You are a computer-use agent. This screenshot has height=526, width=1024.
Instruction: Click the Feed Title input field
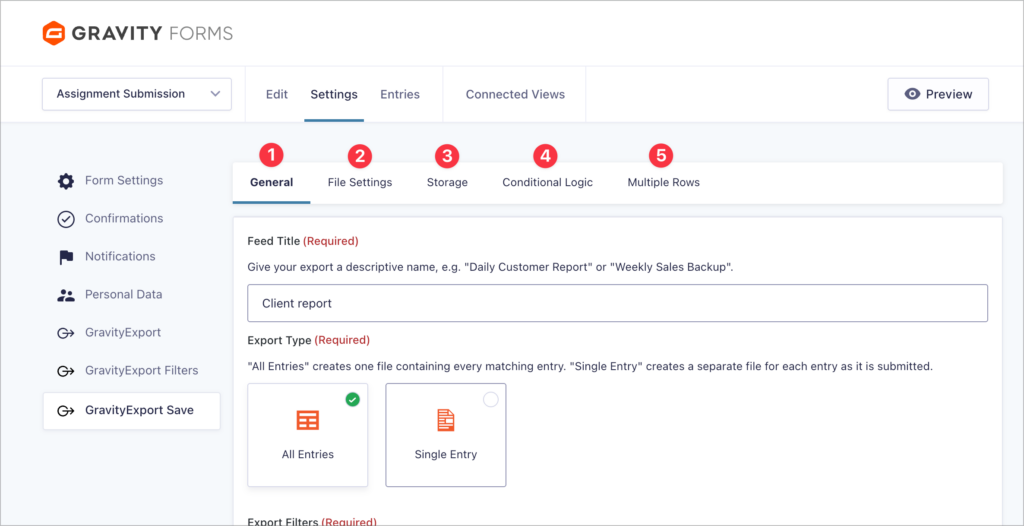tap(617, 303)
